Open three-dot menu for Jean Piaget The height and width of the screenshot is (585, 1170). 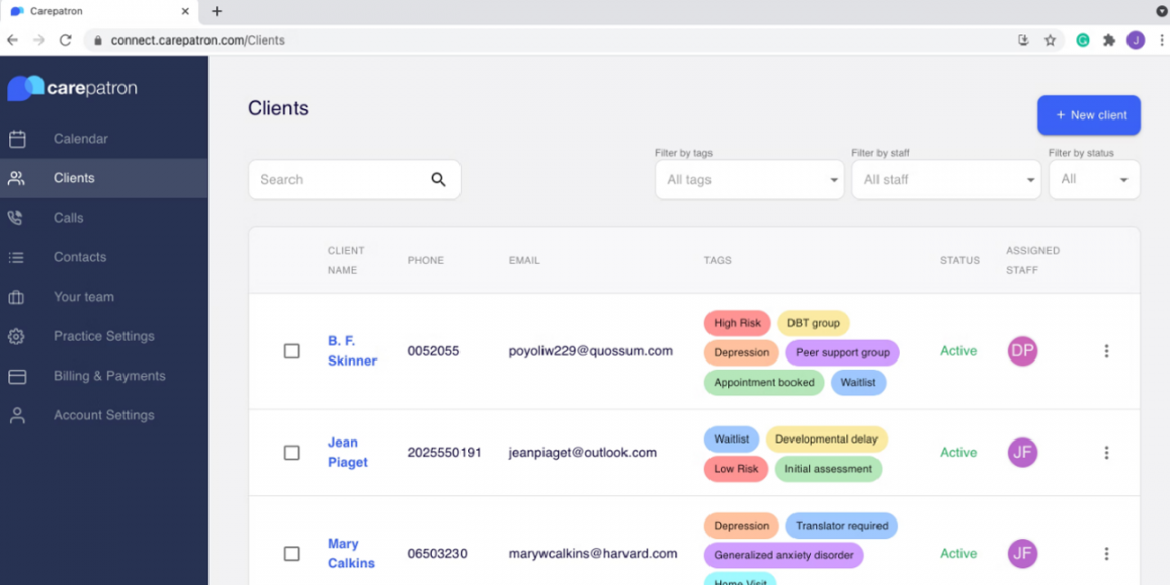click(x=1106, y=453)
